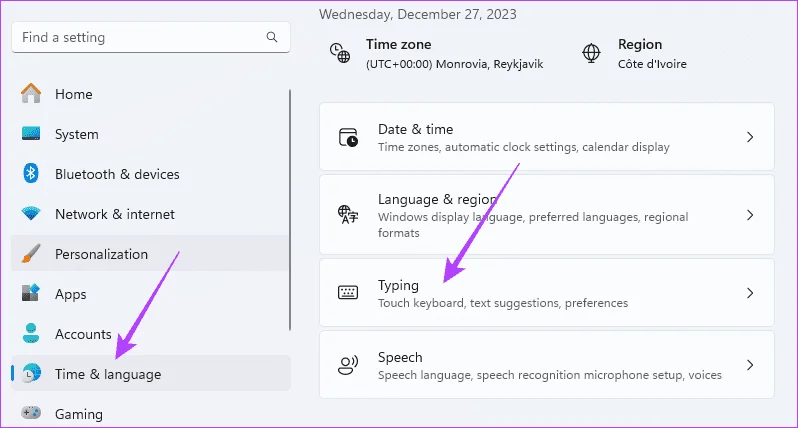The height and width of the screenshot is (428, 798).
Task: Click the Côte d'Ivoire region text
Action: point(652,64)
